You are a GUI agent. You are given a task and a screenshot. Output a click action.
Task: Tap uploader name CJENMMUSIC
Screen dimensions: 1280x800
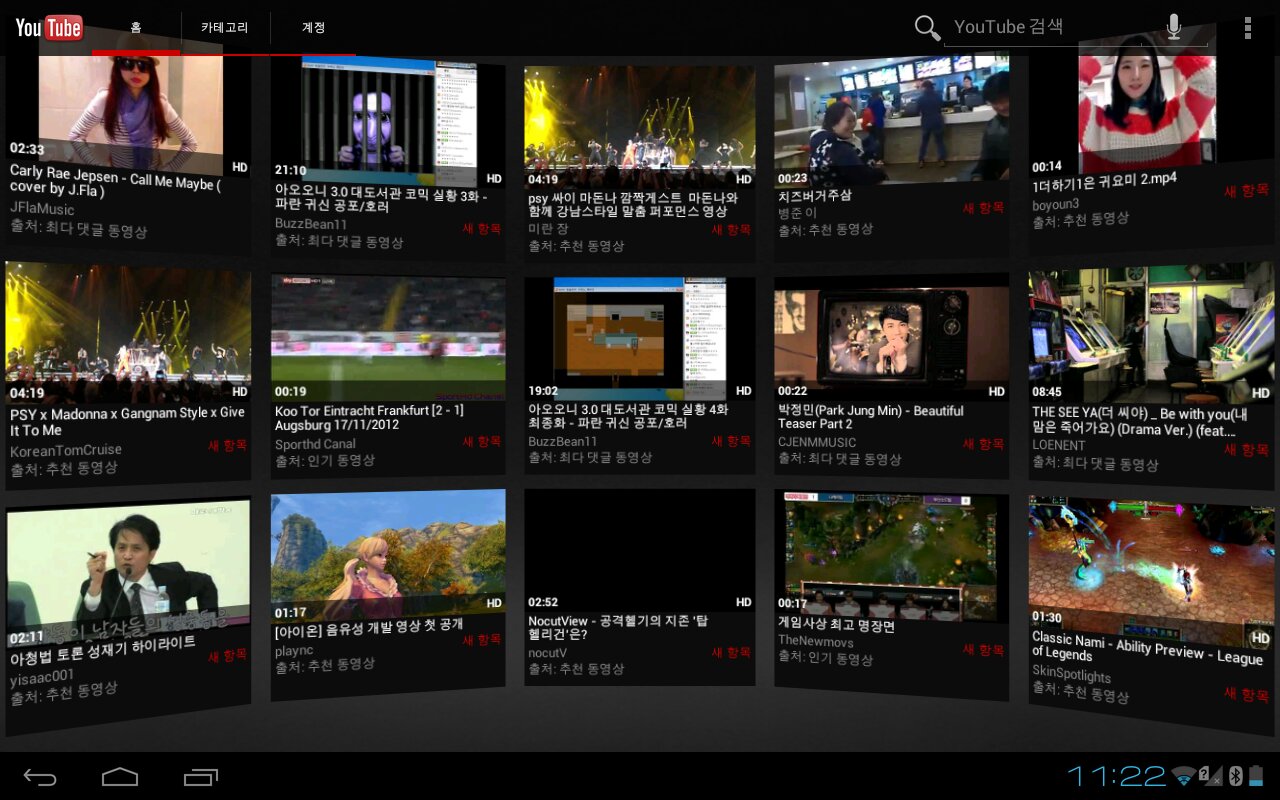[816, 442]
